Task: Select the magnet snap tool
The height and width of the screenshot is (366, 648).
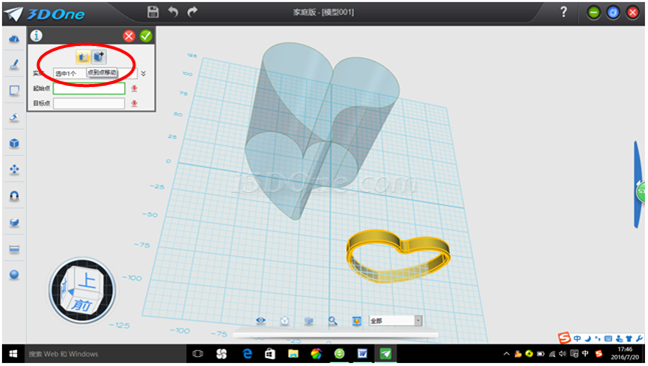Action: (x=14, y=196)
